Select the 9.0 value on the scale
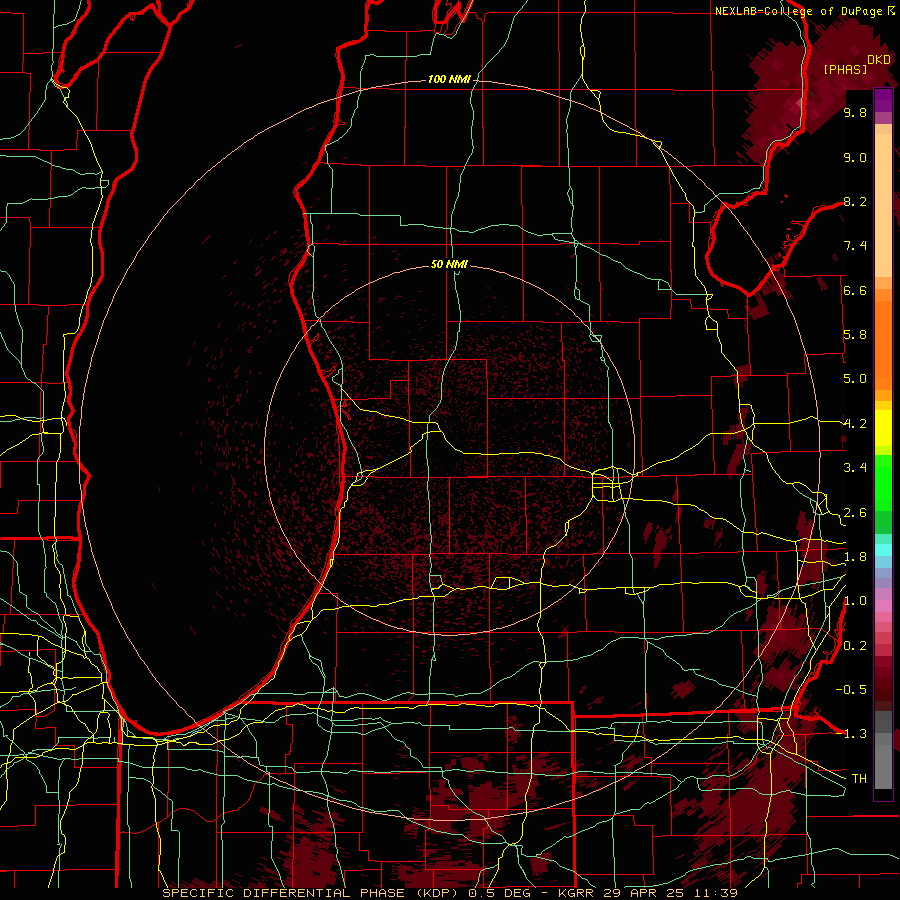 855,158
